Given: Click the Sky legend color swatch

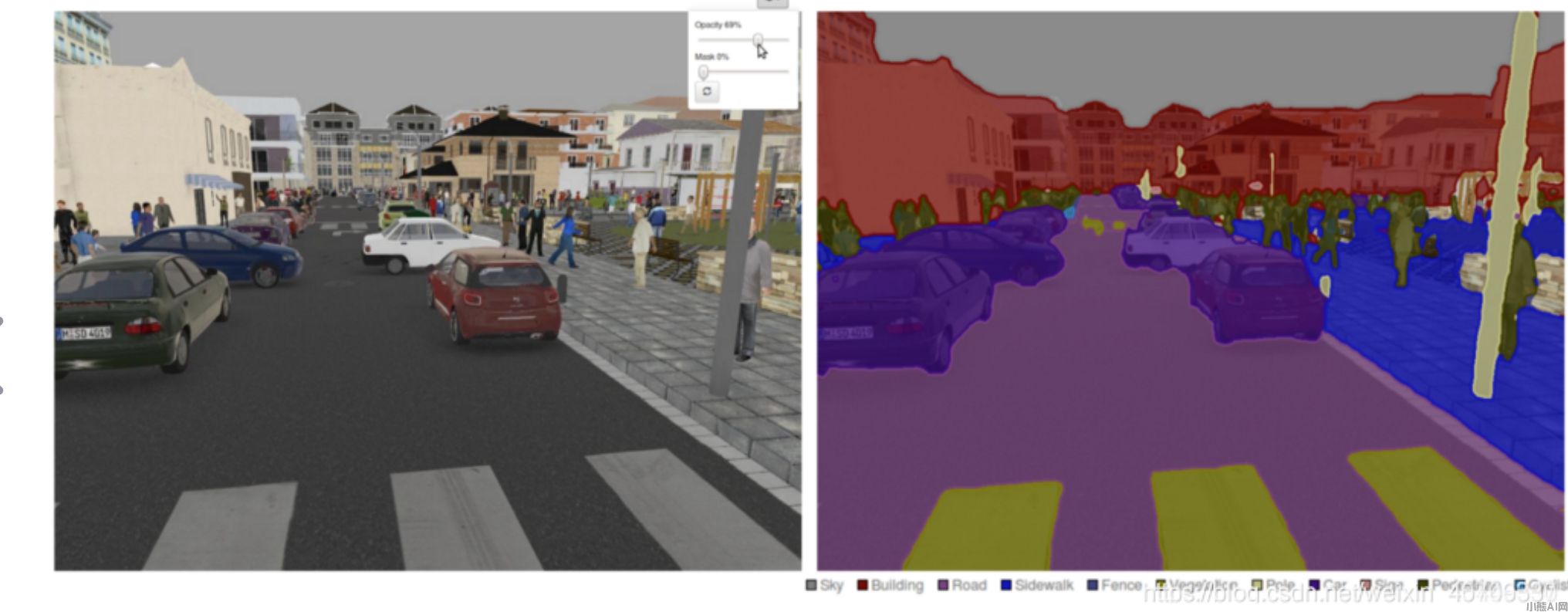Looking at the screenshot, I should point(811,585).
